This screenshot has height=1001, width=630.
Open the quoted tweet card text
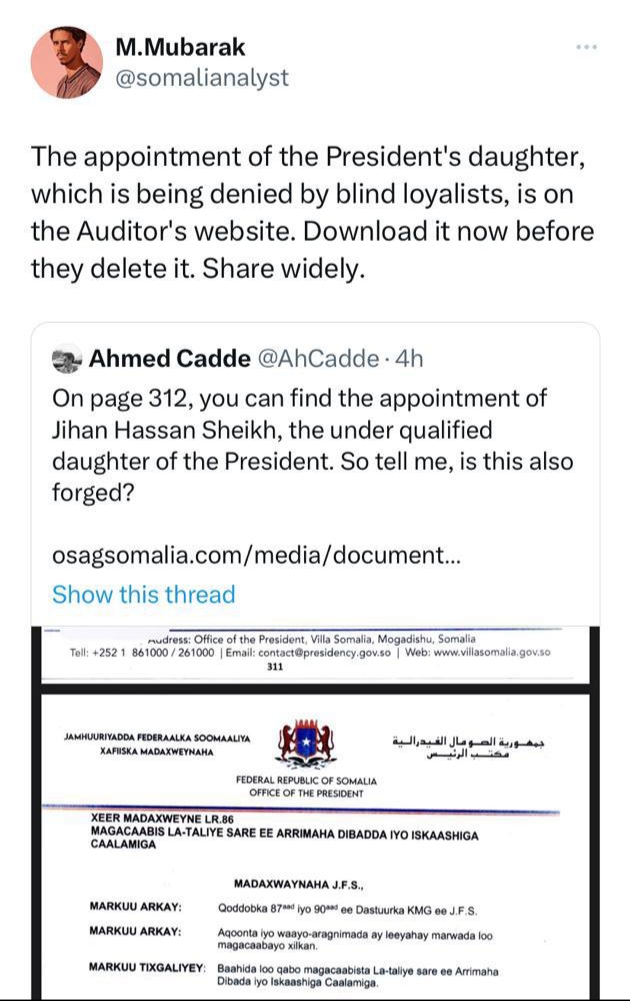point(312,445)
